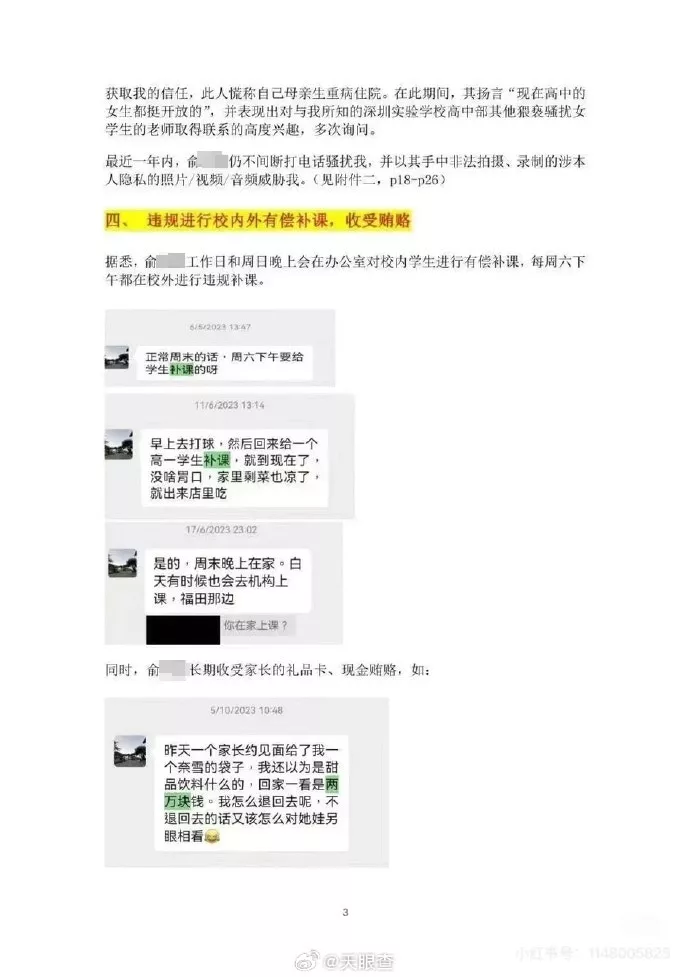The height and width of the screenshot is (977, 690).
Task: Click the 5/10/2023 10:48 timestamp
Action: (x=246, y=710)
